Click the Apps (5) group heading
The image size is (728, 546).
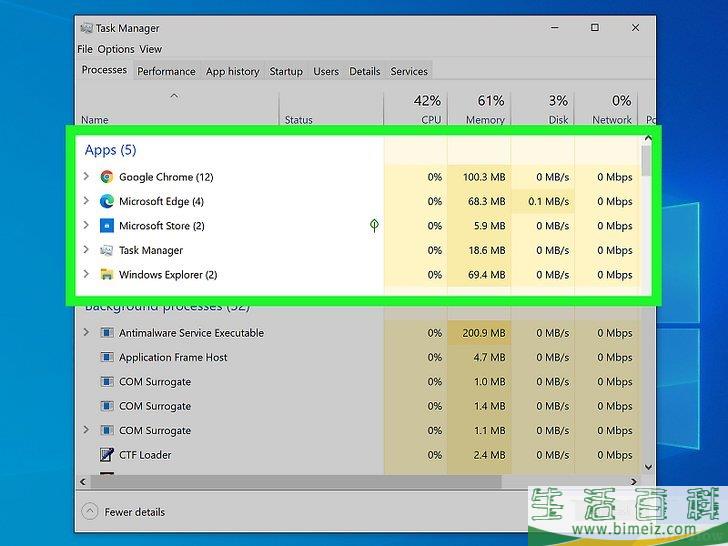pos(110,150)
